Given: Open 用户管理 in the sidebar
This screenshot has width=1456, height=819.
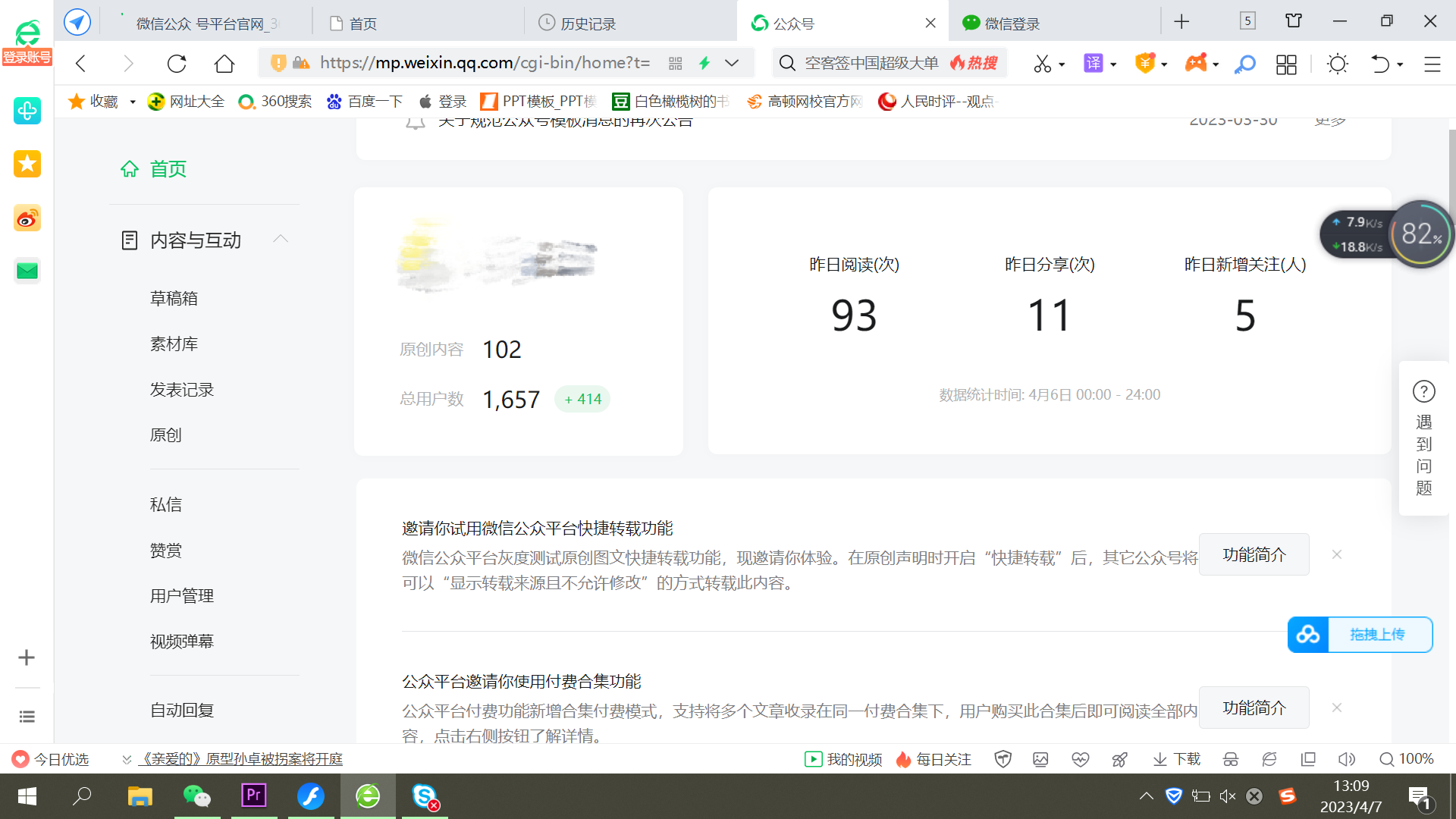Looking at the screenshot, I should coord(181,595).
